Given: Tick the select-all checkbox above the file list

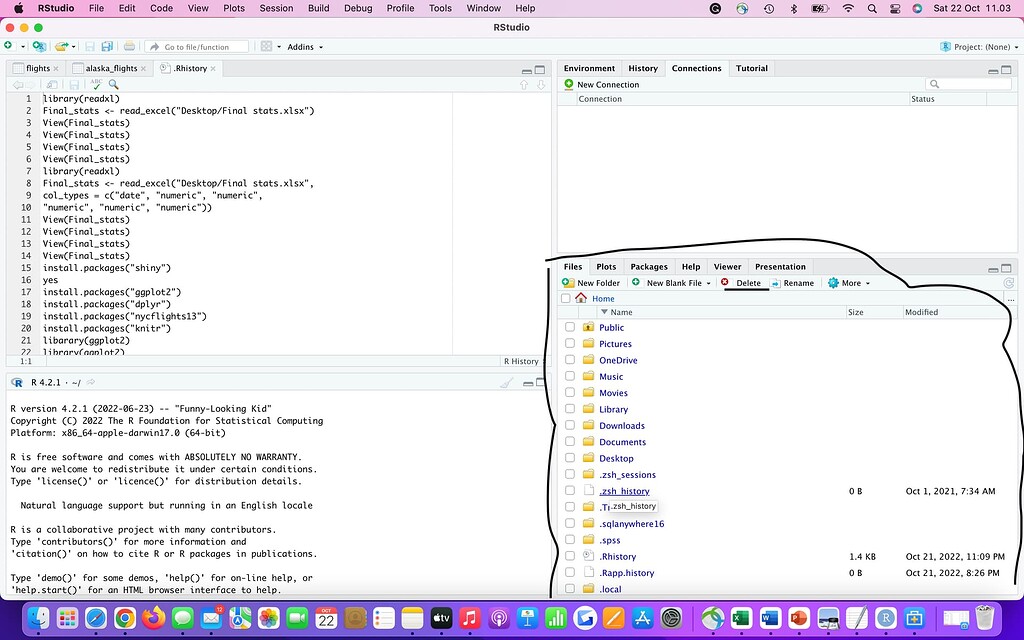Looking at the screenshot, I should (565, 297).
